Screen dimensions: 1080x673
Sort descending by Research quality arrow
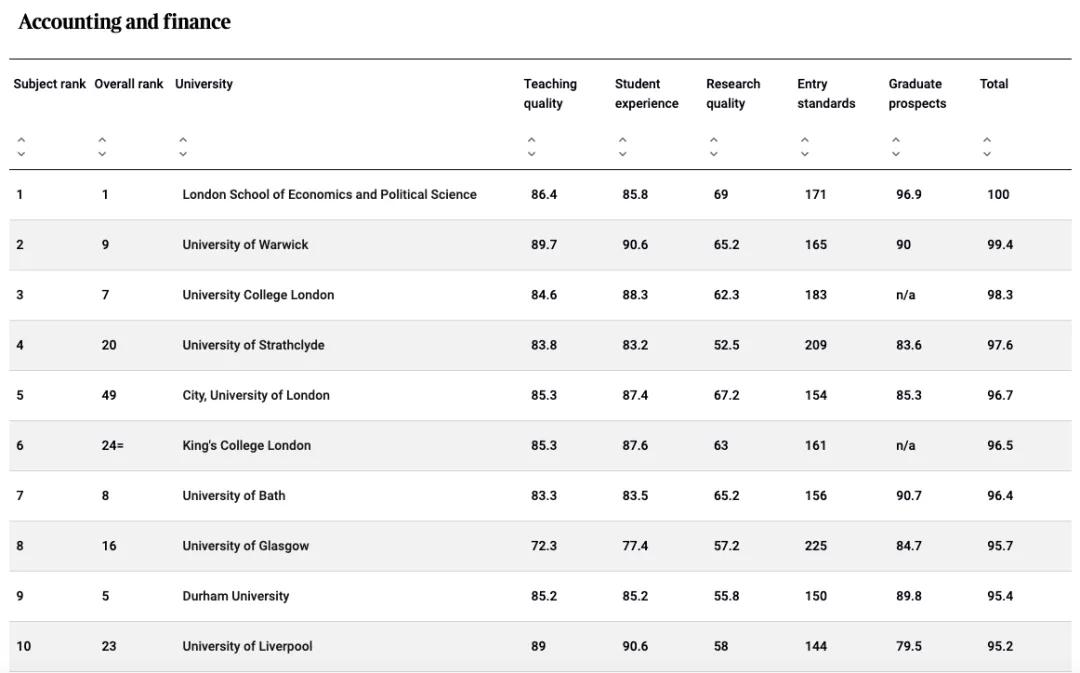713,154
